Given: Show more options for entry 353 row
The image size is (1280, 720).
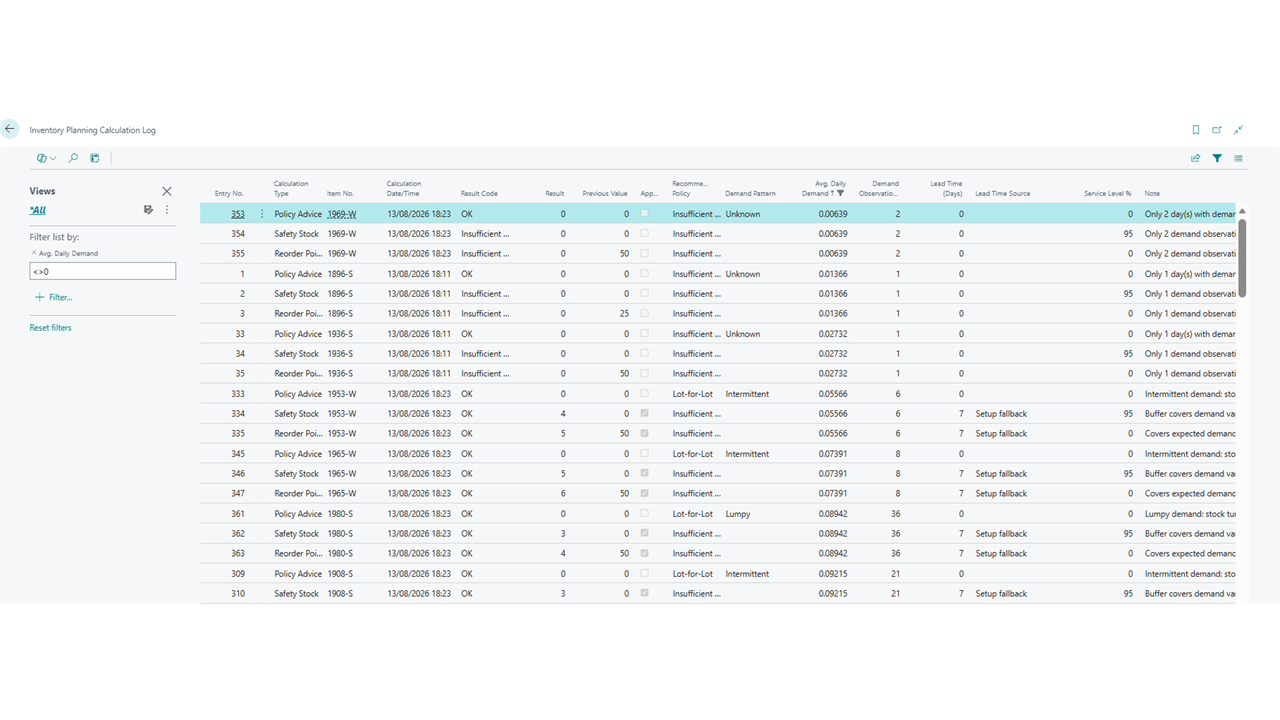Looking at the screenshot, I should [262, 214].
